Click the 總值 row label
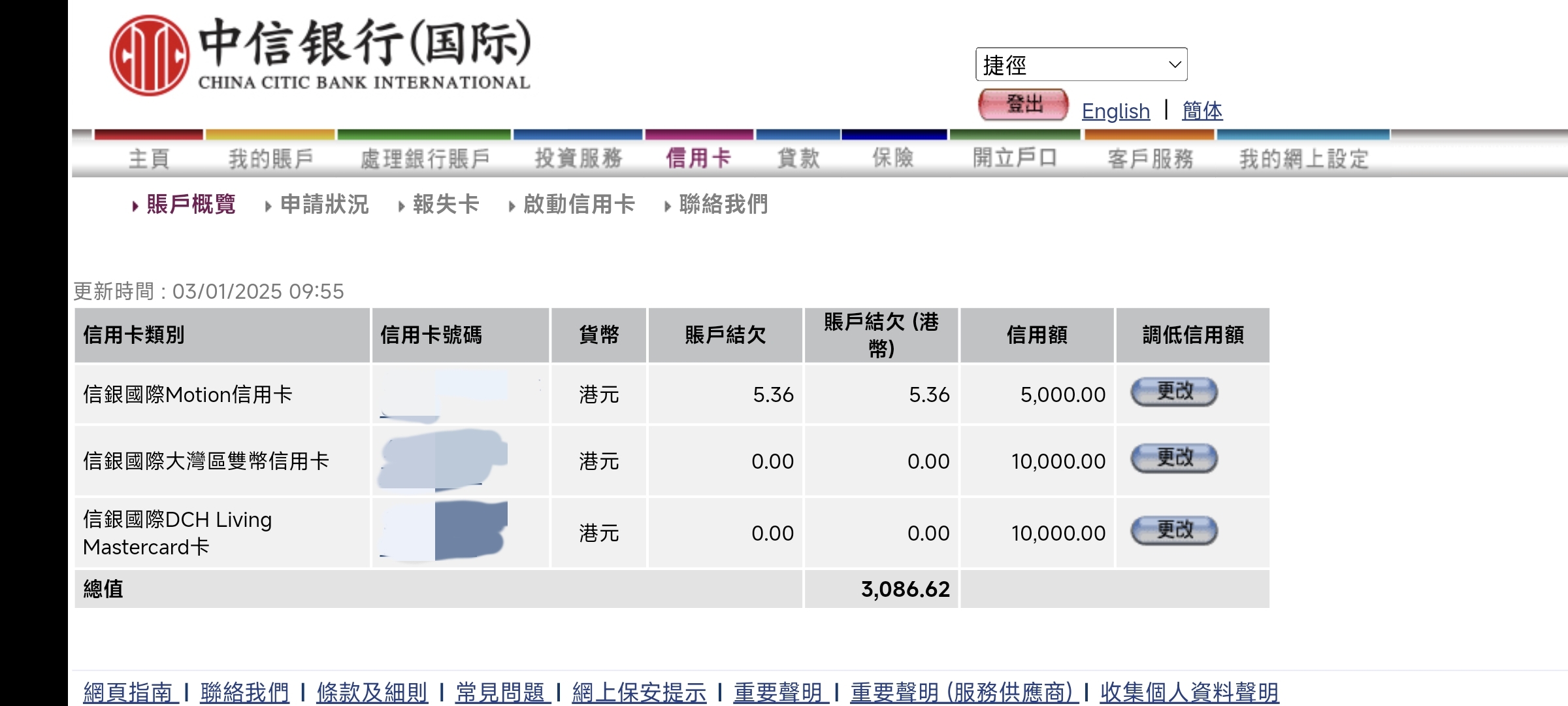The width and height of the screenshot is (1568, 706). [103, 590]
